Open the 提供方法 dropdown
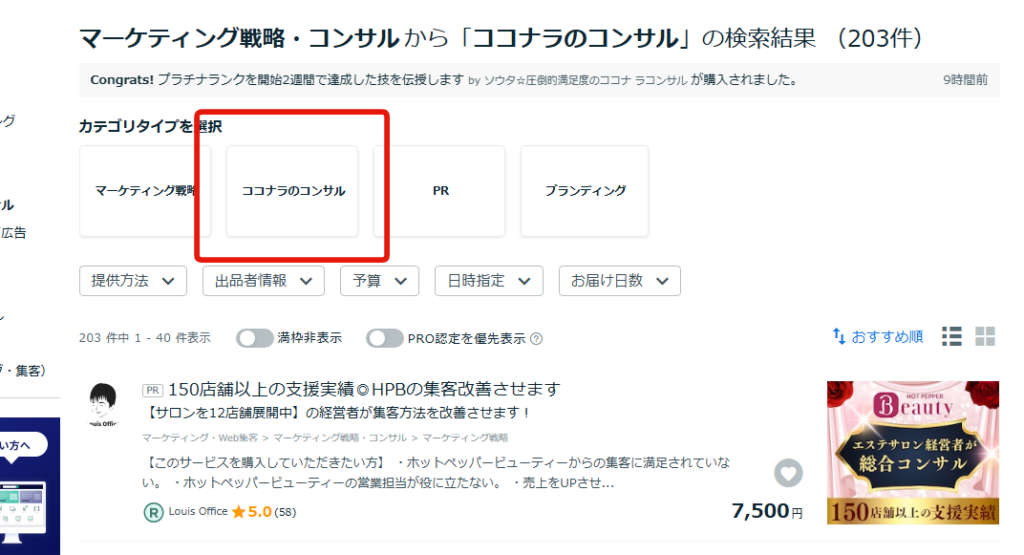 click(133, 281)
